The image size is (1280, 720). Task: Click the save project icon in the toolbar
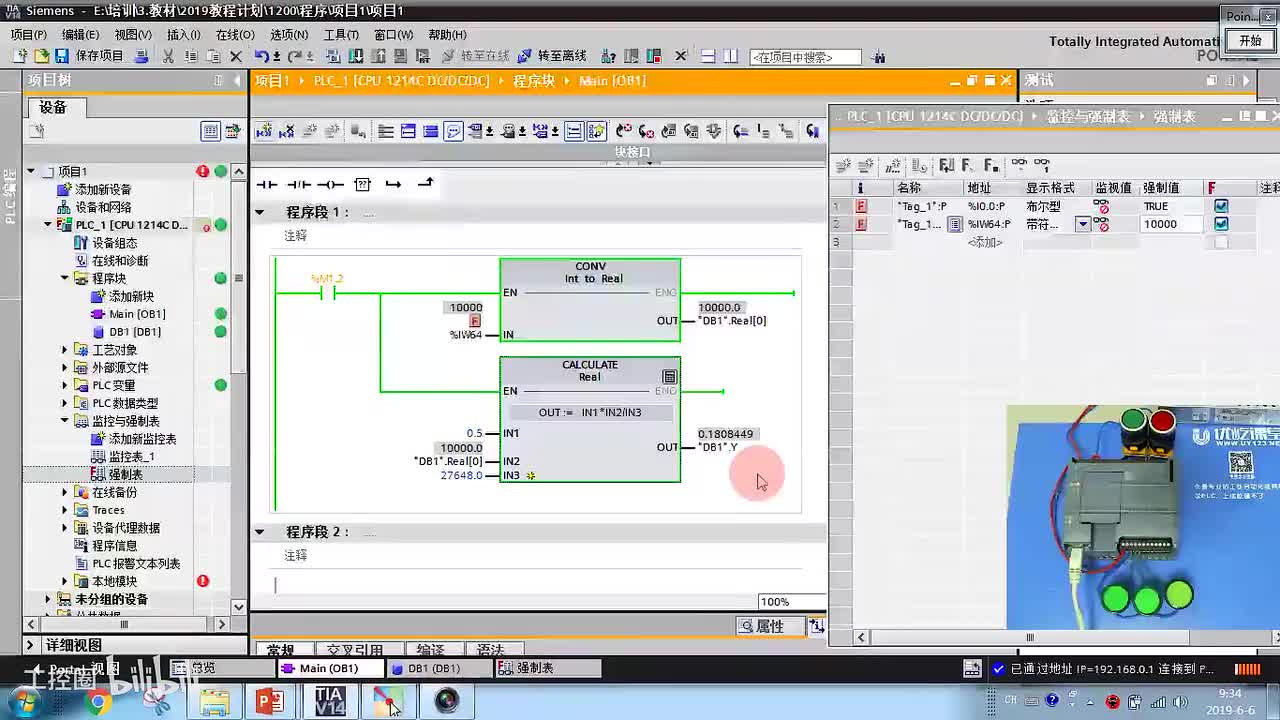64,56
